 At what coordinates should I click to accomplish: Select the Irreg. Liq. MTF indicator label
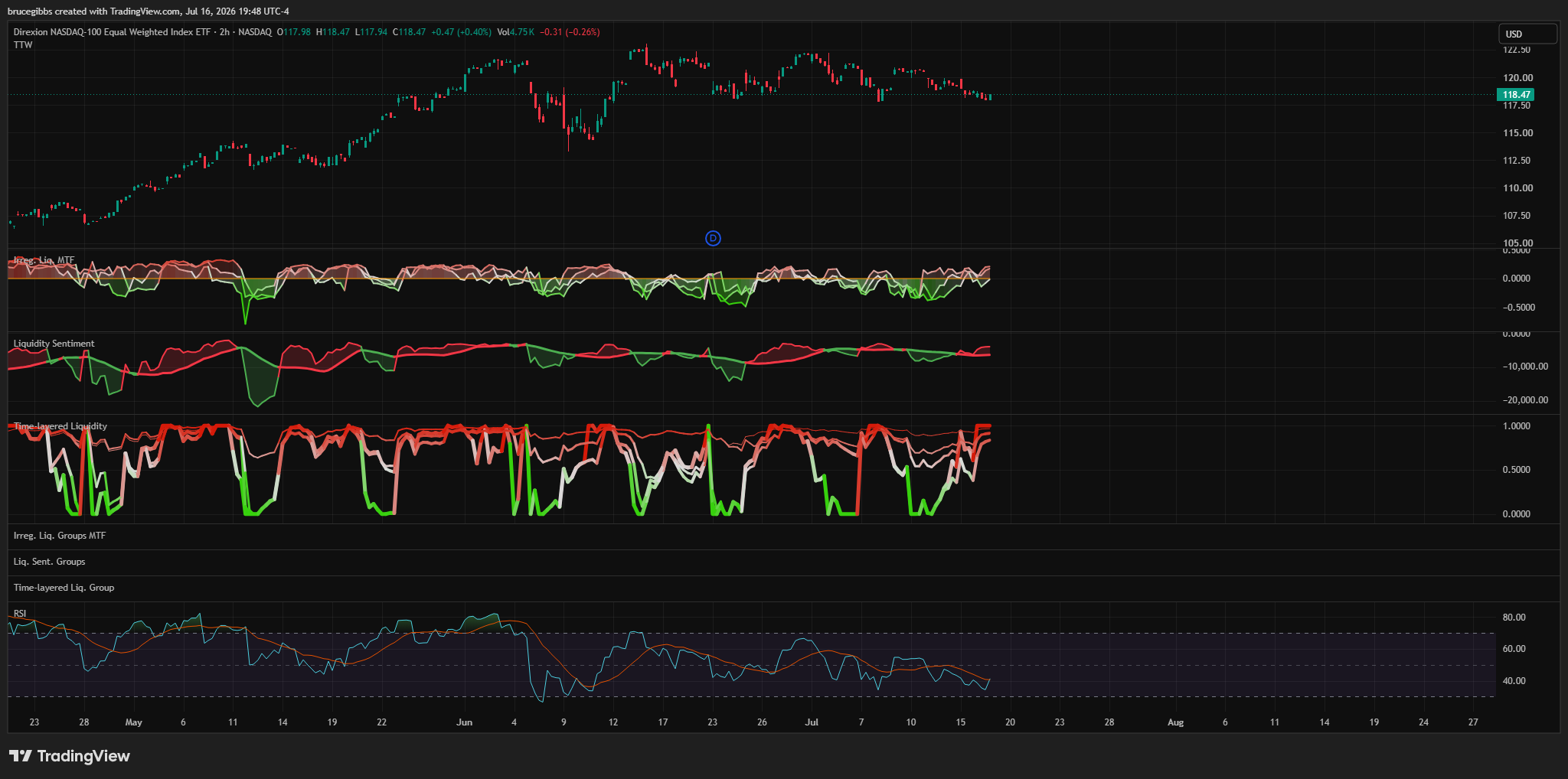(x=44, y=260)
